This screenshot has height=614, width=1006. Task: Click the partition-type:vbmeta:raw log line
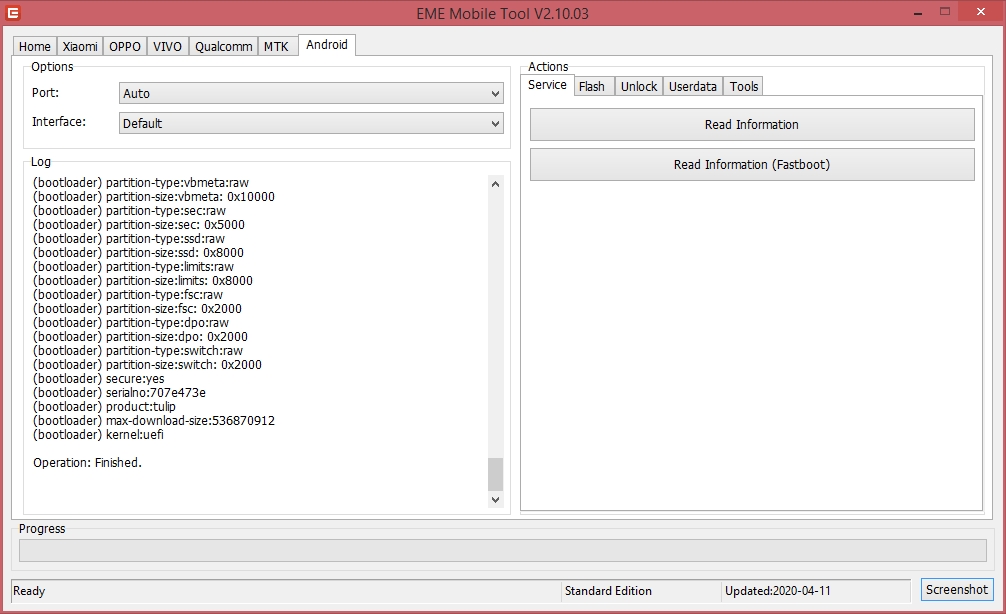[x=141, y=183]
